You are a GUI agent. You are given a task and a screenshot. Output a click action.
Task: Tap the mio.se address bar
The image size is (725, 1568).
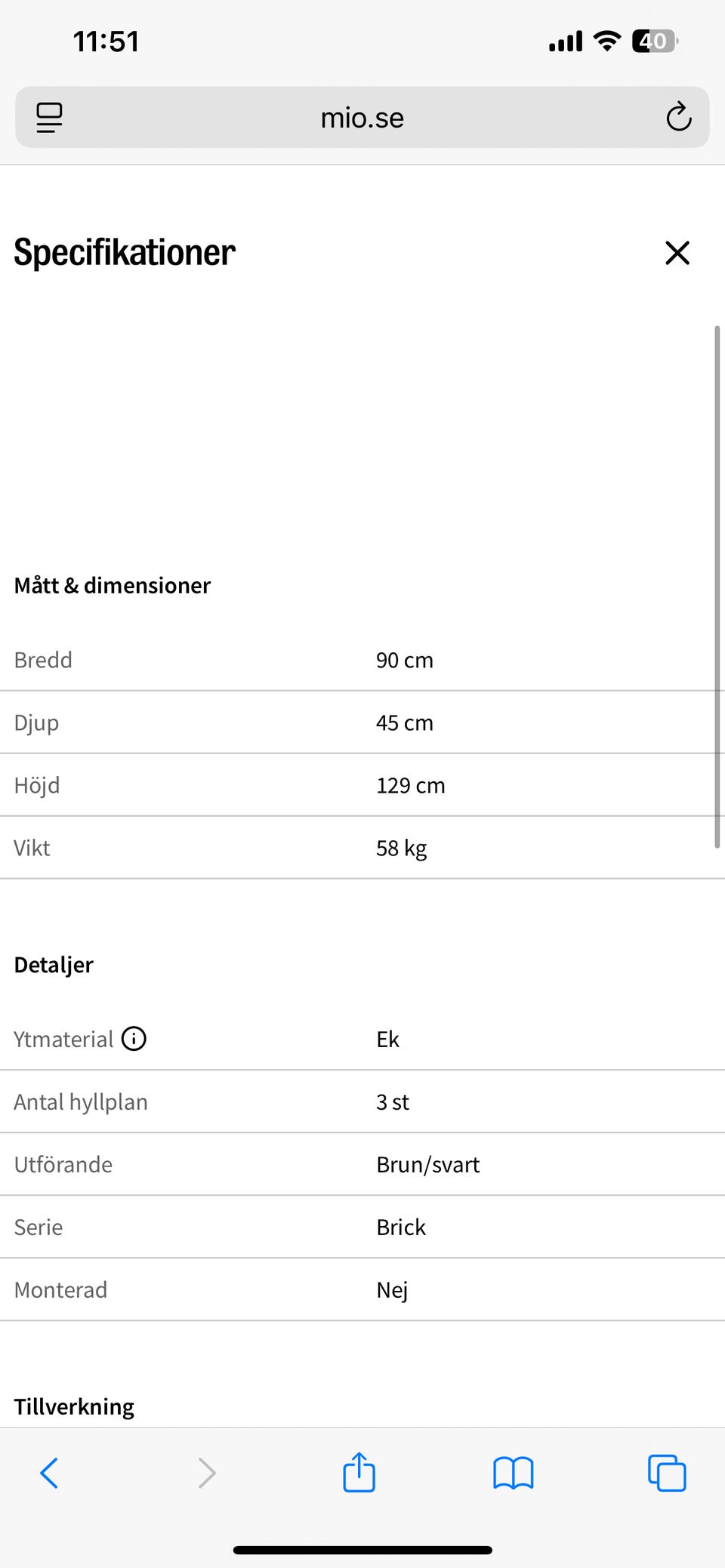point(362,118)
